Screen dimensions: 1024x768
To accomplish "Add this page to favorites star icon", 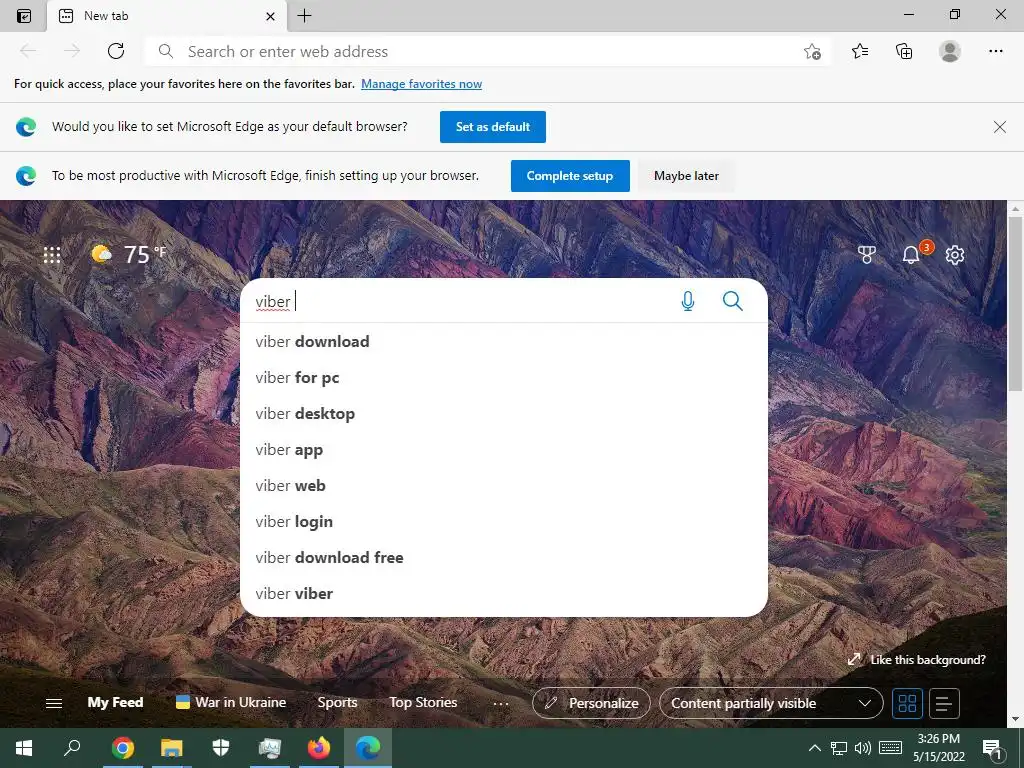I will coord(812,52).
